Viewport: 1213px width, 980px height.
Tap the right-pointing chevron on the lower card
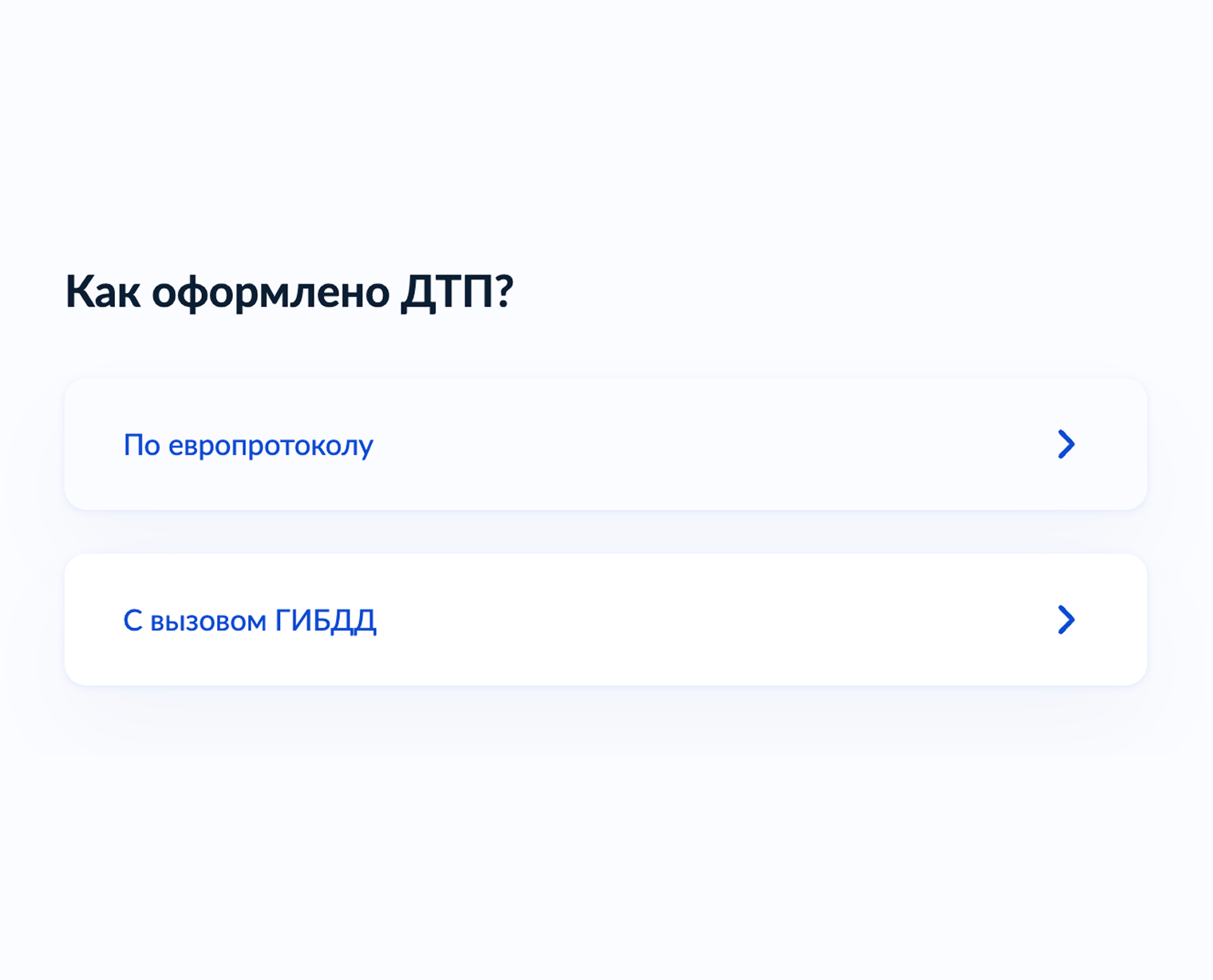coord(1066,620)
